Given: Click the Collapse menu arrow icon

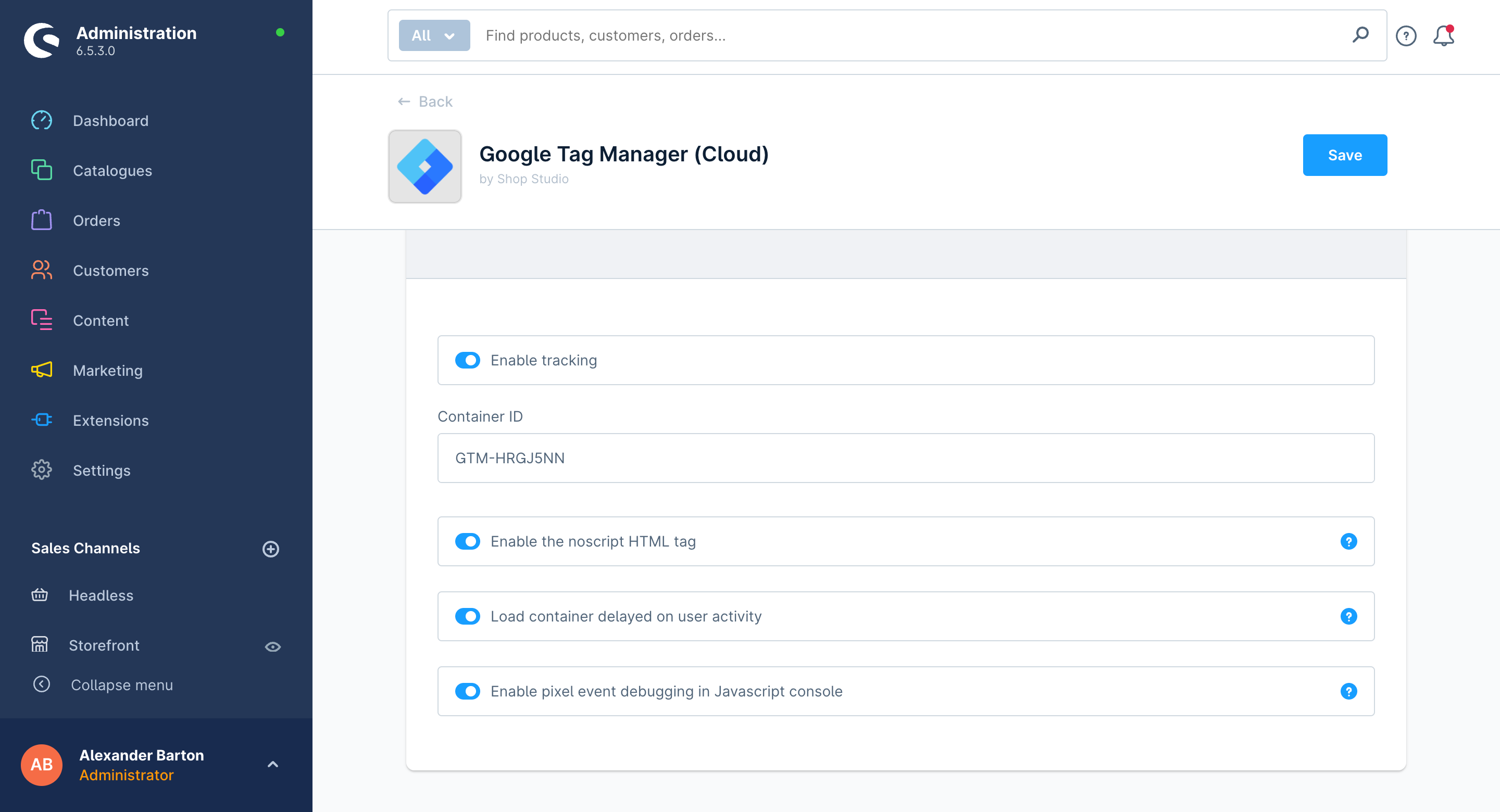Looking at the screenshot, I should coord(41,684).
